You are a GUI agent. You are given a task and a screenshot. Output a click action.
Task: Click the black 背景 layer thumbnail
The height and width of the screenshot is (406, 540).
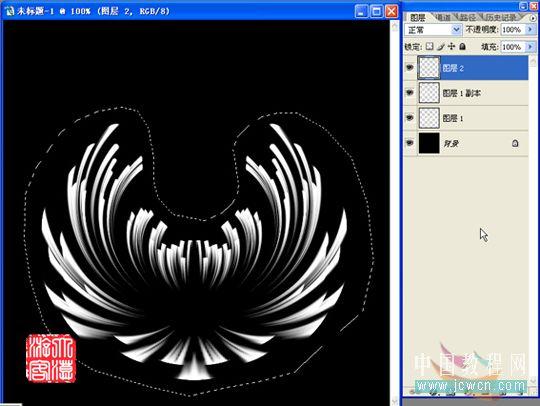[429, 143]
